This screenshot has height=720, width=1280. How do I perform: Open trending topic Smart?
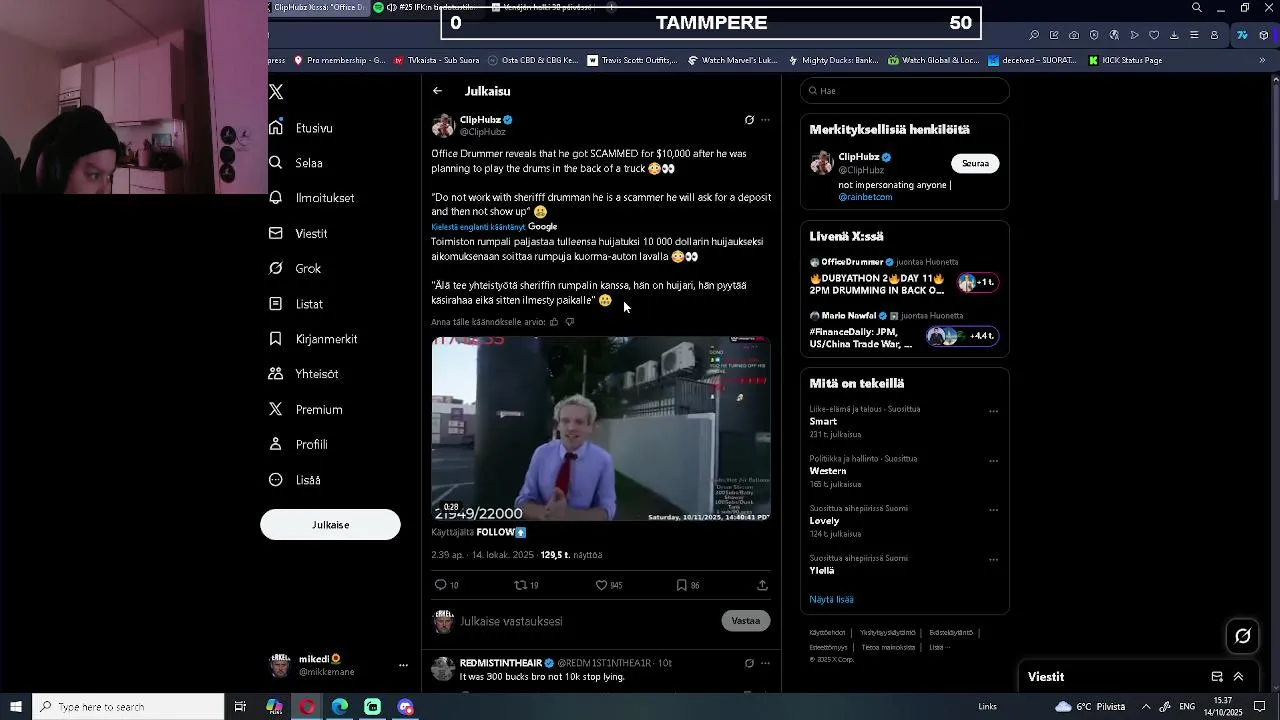823,422
